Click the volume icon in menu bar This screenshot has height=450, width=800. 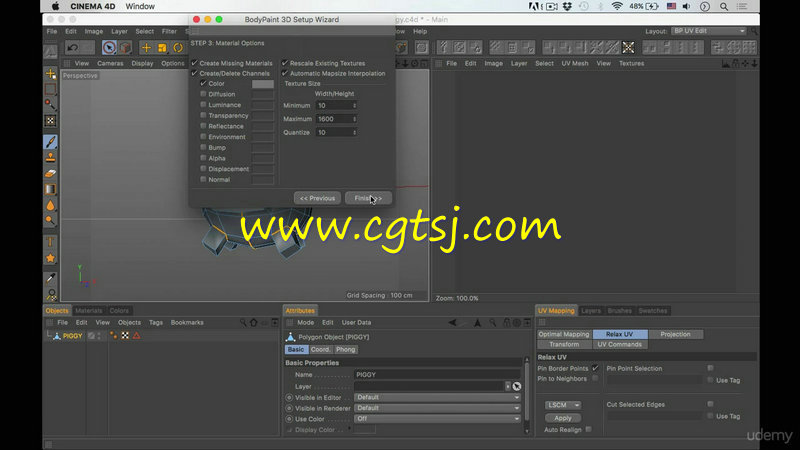tap(687, 7)
